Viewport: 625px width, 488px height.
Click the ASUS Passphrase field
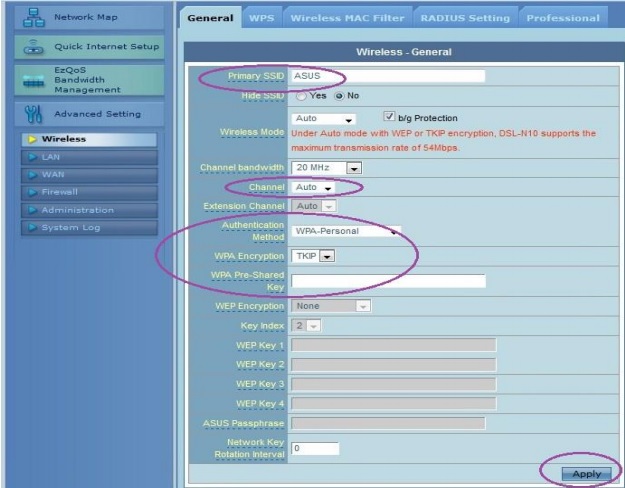388,423
